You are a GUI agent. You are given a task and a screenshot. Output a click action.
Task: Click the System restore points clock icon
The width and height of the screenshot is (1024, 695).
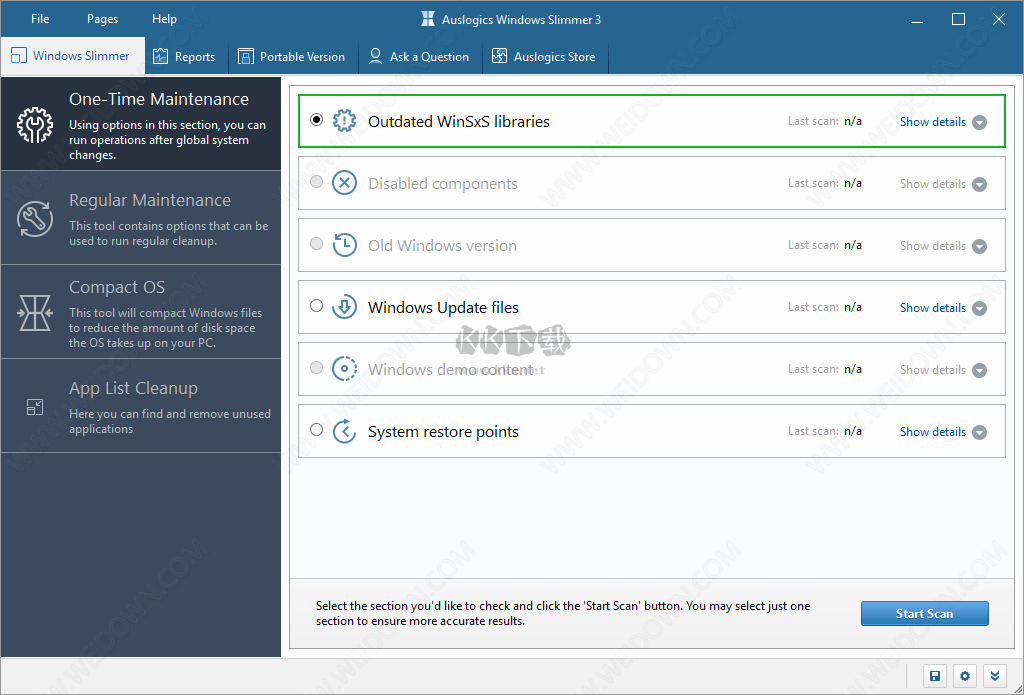344,430
